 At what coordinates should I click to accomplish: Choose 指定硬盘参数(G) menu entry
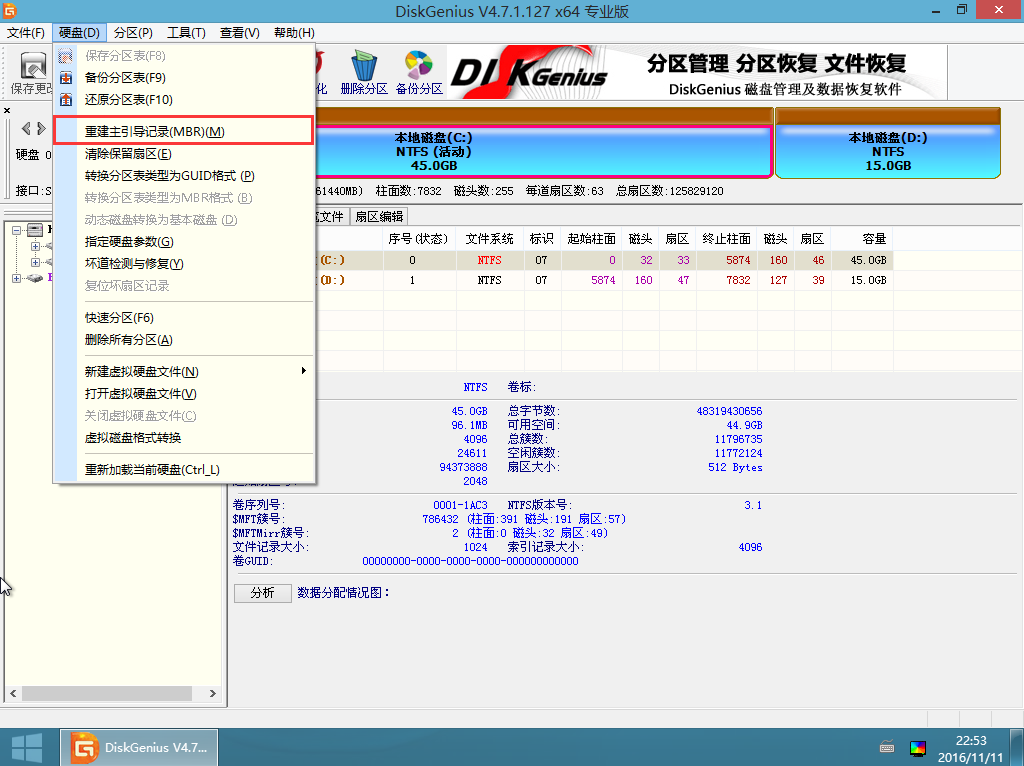click(184, 242)
